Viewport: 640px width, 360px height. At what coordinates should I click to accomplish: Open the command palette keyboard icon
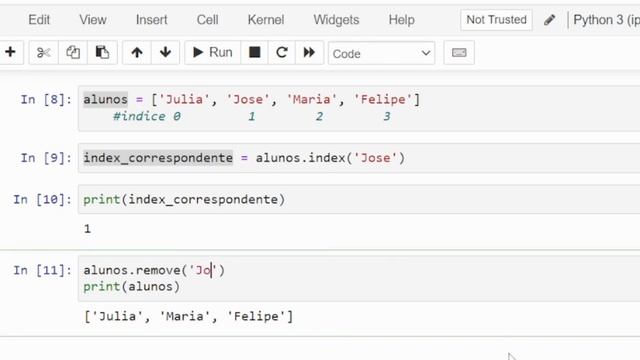click(459, 53)
